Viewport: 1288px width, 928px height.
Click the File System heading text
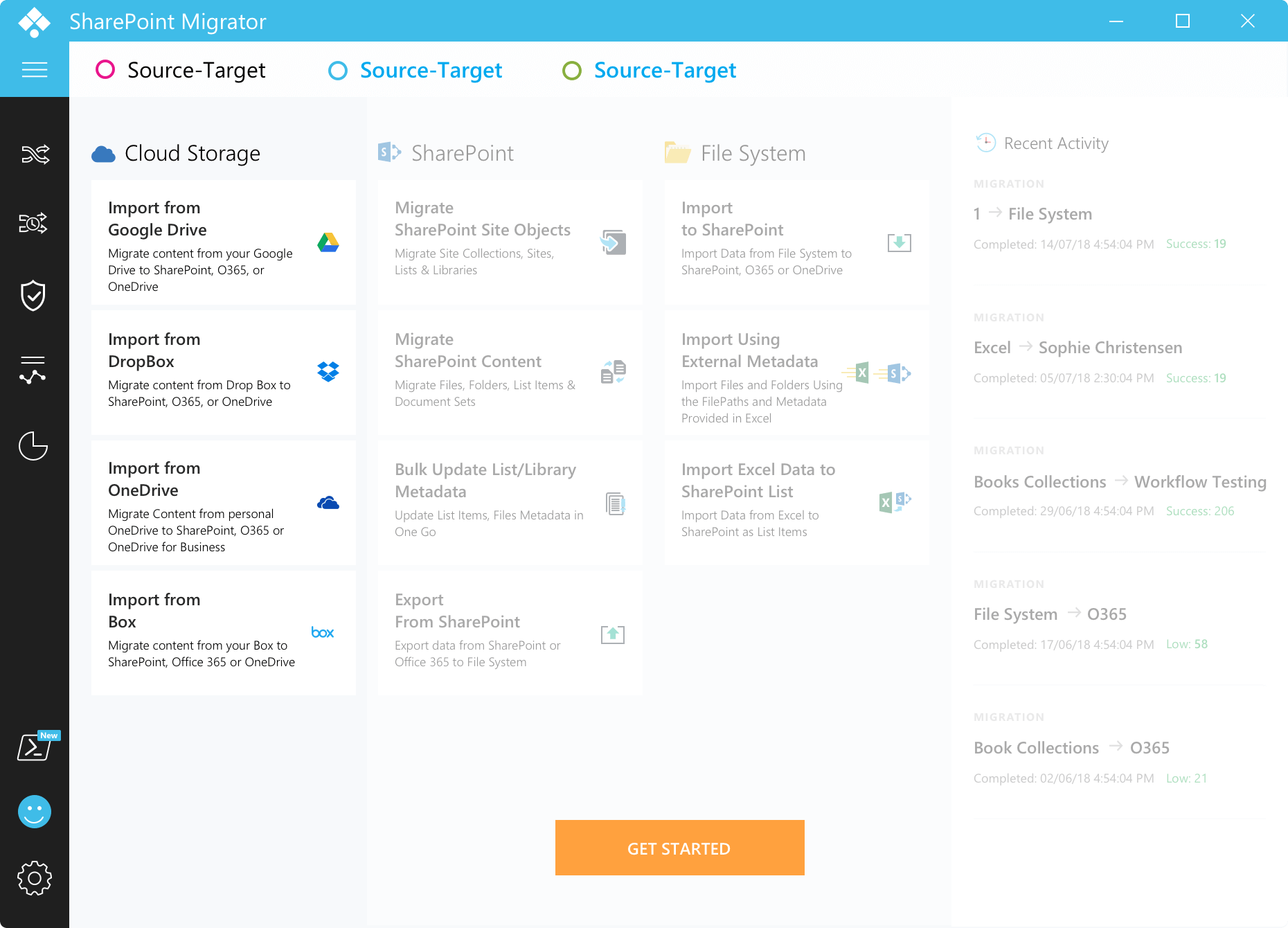pyautogui.click(x=753, y=153)
